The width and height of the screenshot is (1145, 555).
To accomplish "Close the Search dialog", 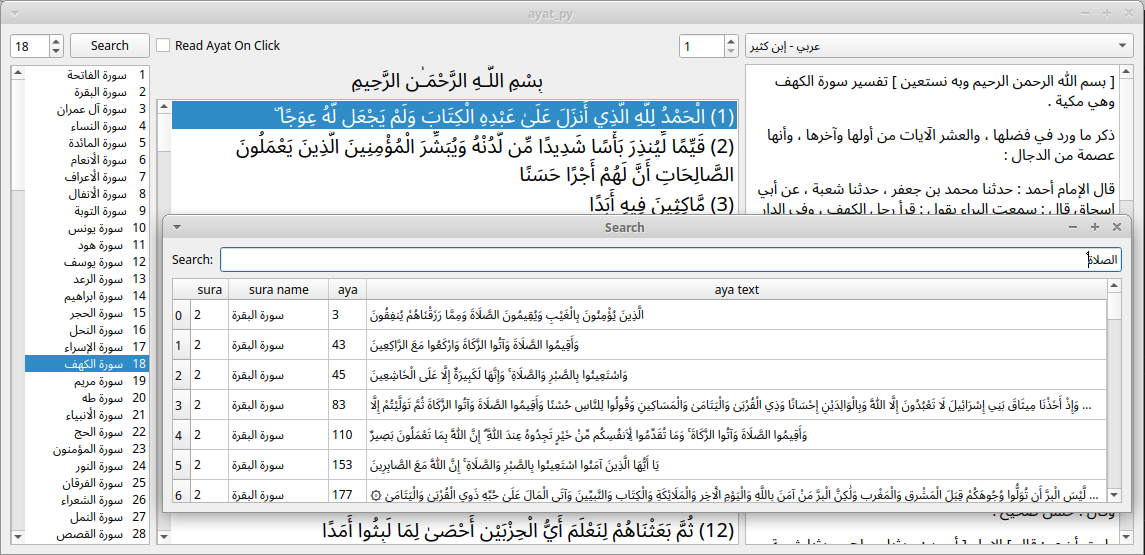I will pyautogui.click(x=1117, y=228).
